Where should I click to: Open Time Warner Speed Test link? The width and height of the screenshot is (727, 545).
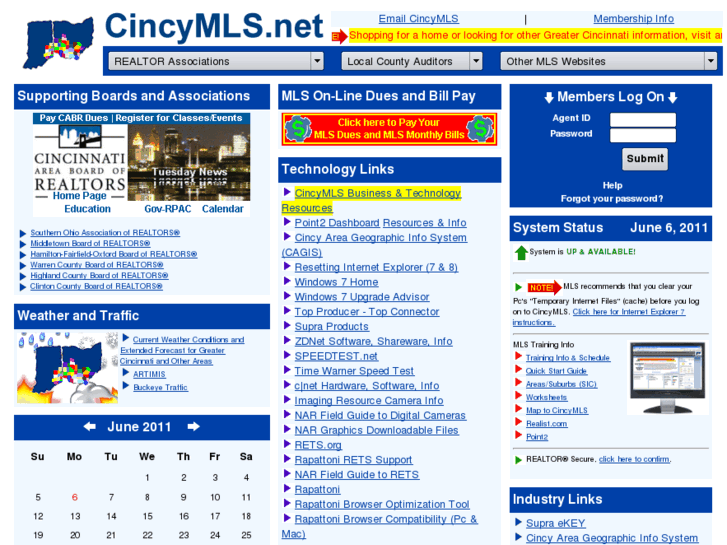[x=354, y=371]
